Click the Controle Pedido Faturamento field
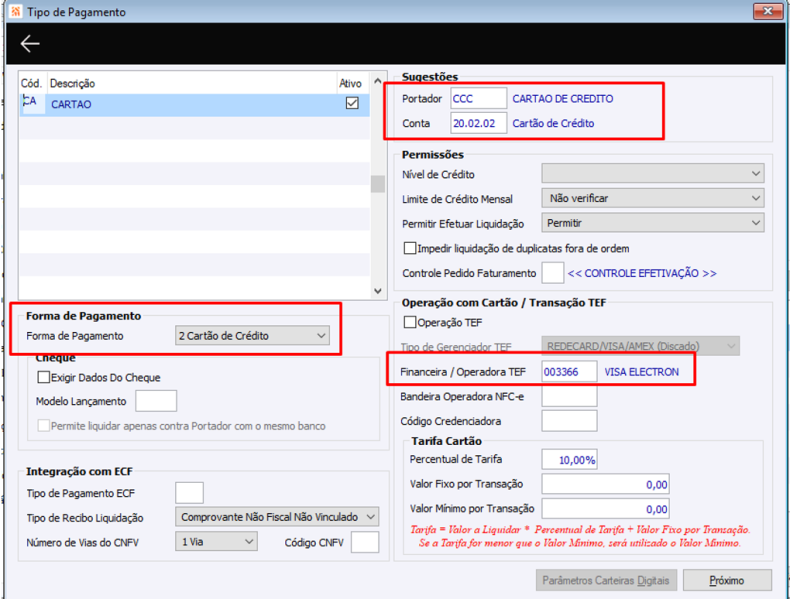 tap(553, 273)
